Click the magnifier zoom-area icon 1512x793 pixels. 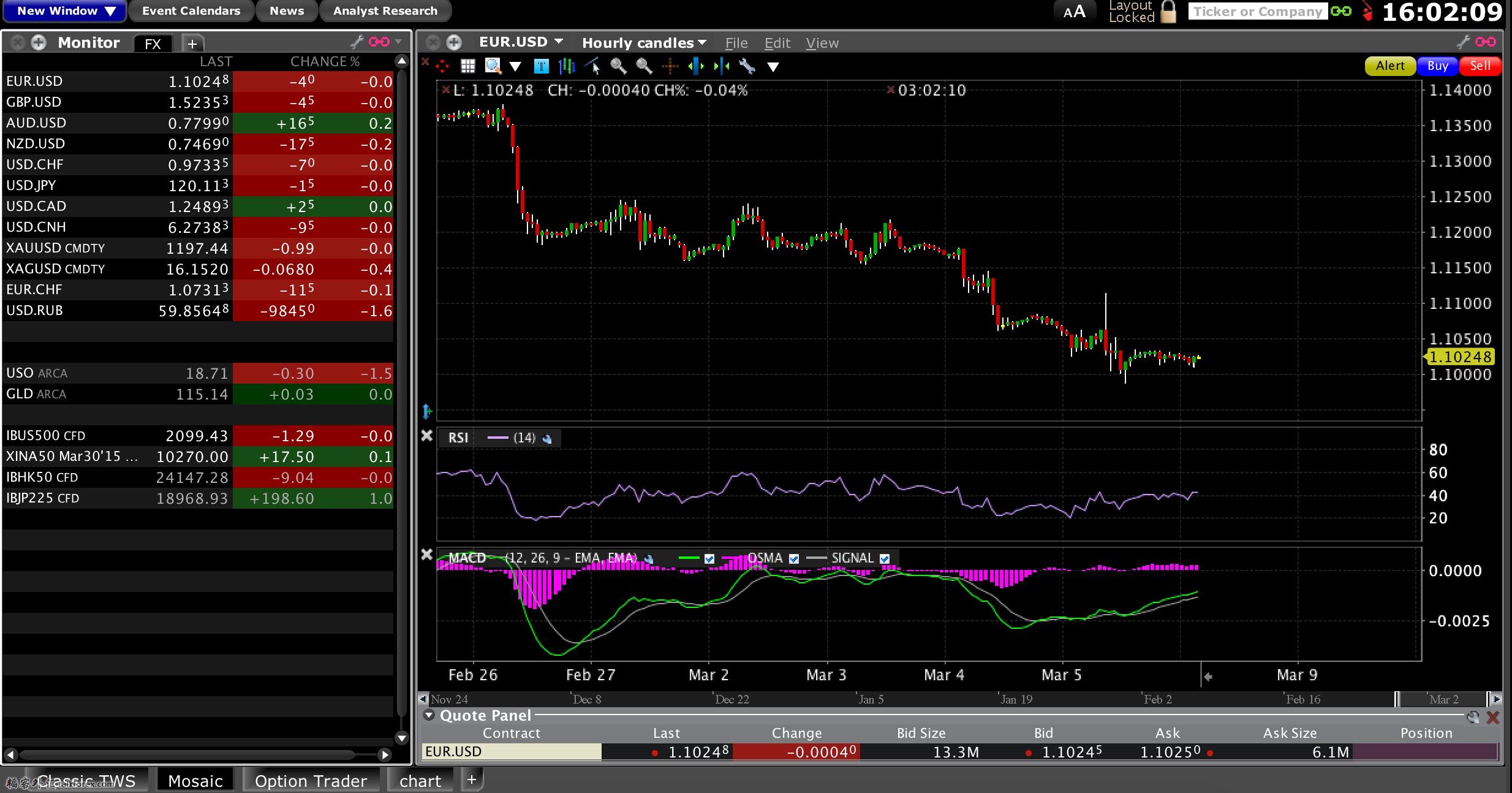coord(493,66)
